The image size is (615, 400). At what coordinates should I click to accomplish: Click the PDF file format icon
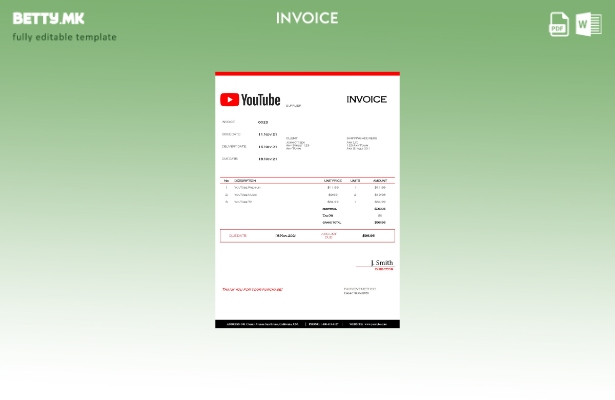[x=559, y=24]
